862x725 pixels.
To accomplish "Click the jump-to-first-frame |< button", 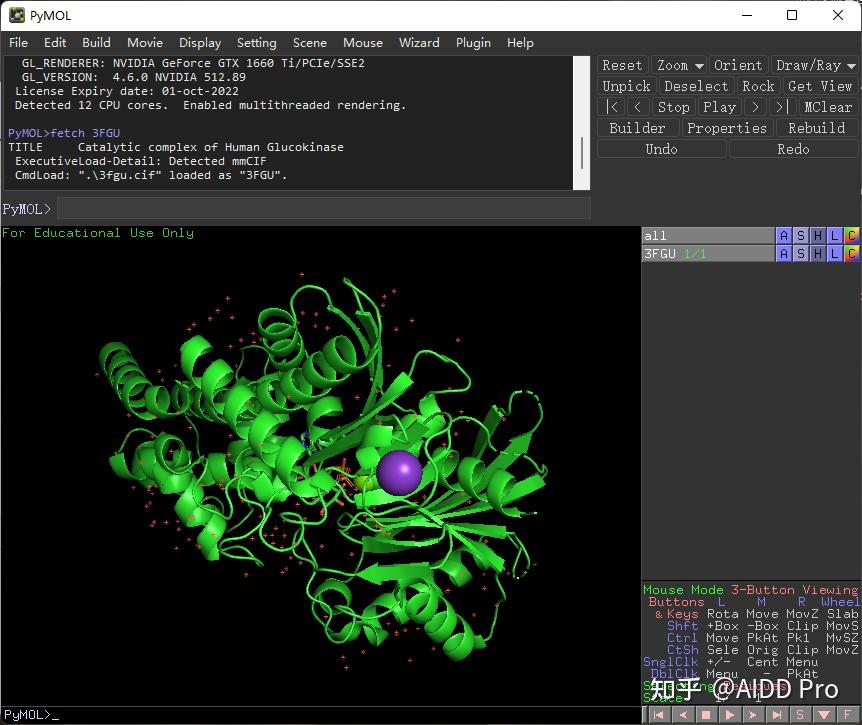I will pyautogui.click(x=611, y=107).
